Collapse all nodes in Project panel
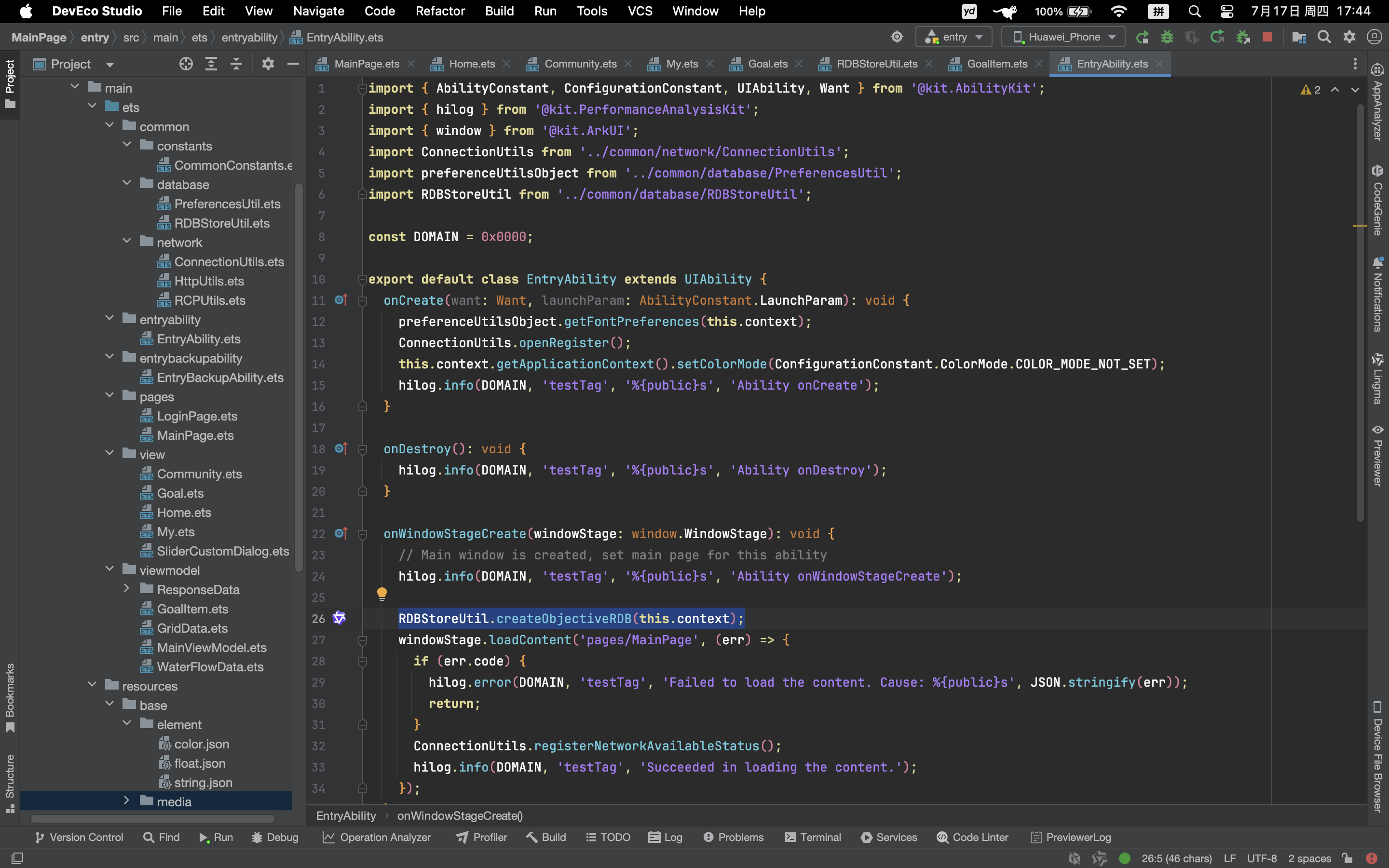Image resolution: width=1389 pixels, height=868 pixels. coord(236,64)
